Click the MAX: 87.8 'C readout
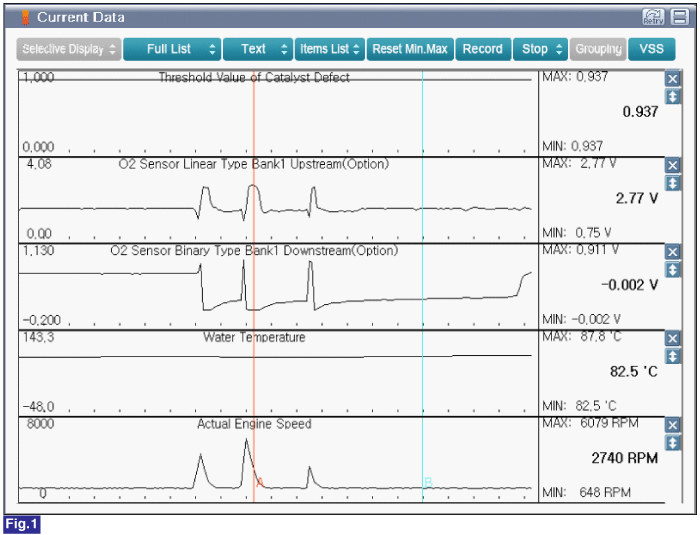Viewport: 700px width, 535px height. tap(582, 336)
